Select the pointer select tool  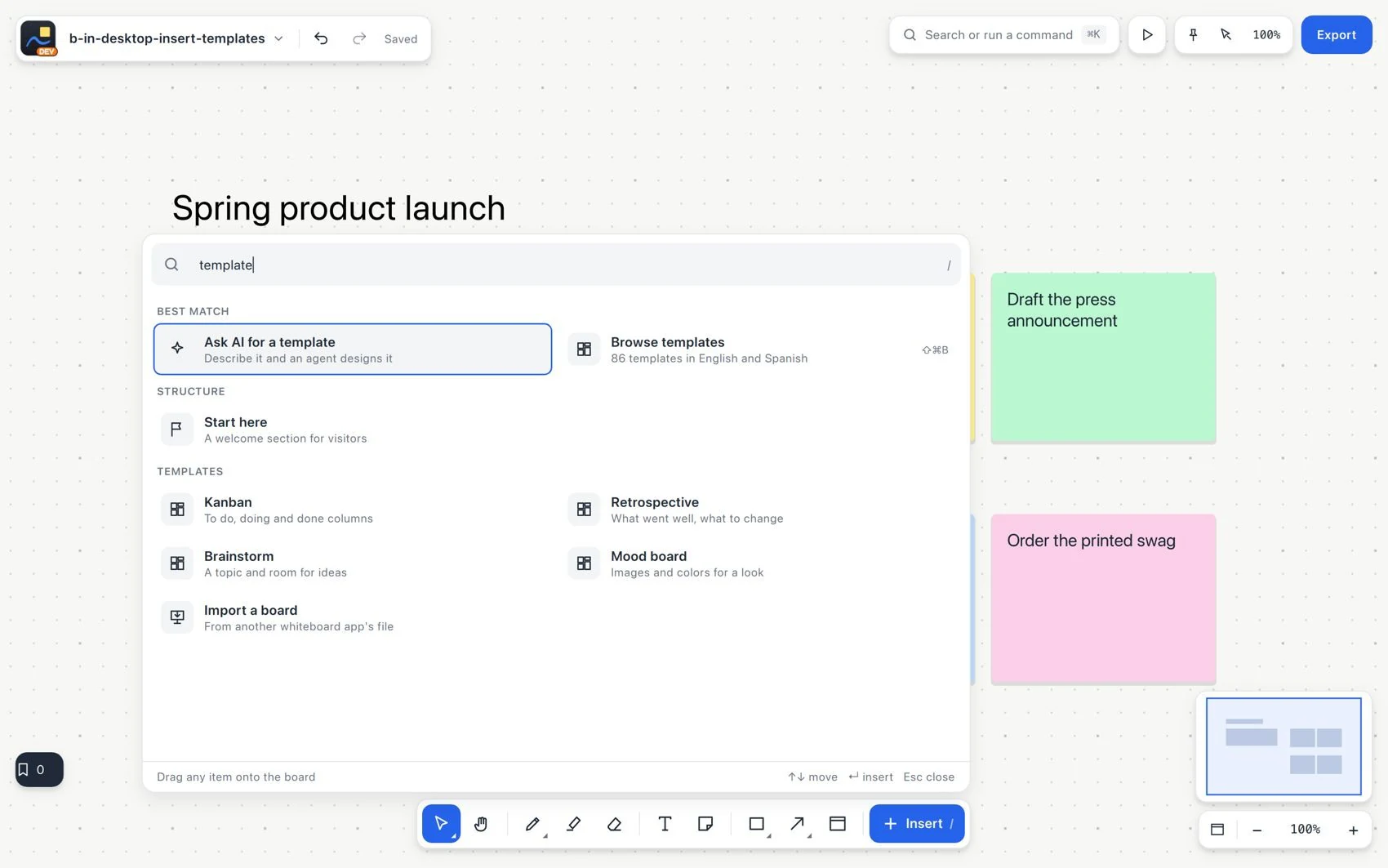coord(441,823)
